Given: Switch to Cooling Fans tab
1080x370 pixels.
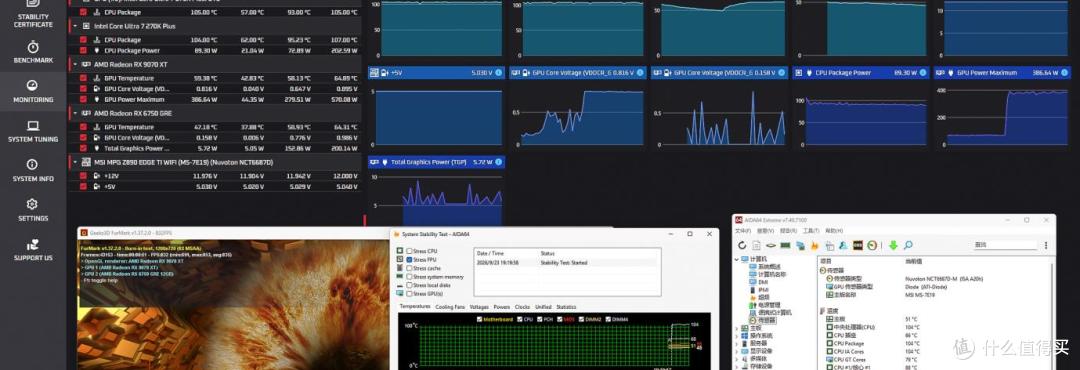Looking at the screenshot, I should (450, 307).
